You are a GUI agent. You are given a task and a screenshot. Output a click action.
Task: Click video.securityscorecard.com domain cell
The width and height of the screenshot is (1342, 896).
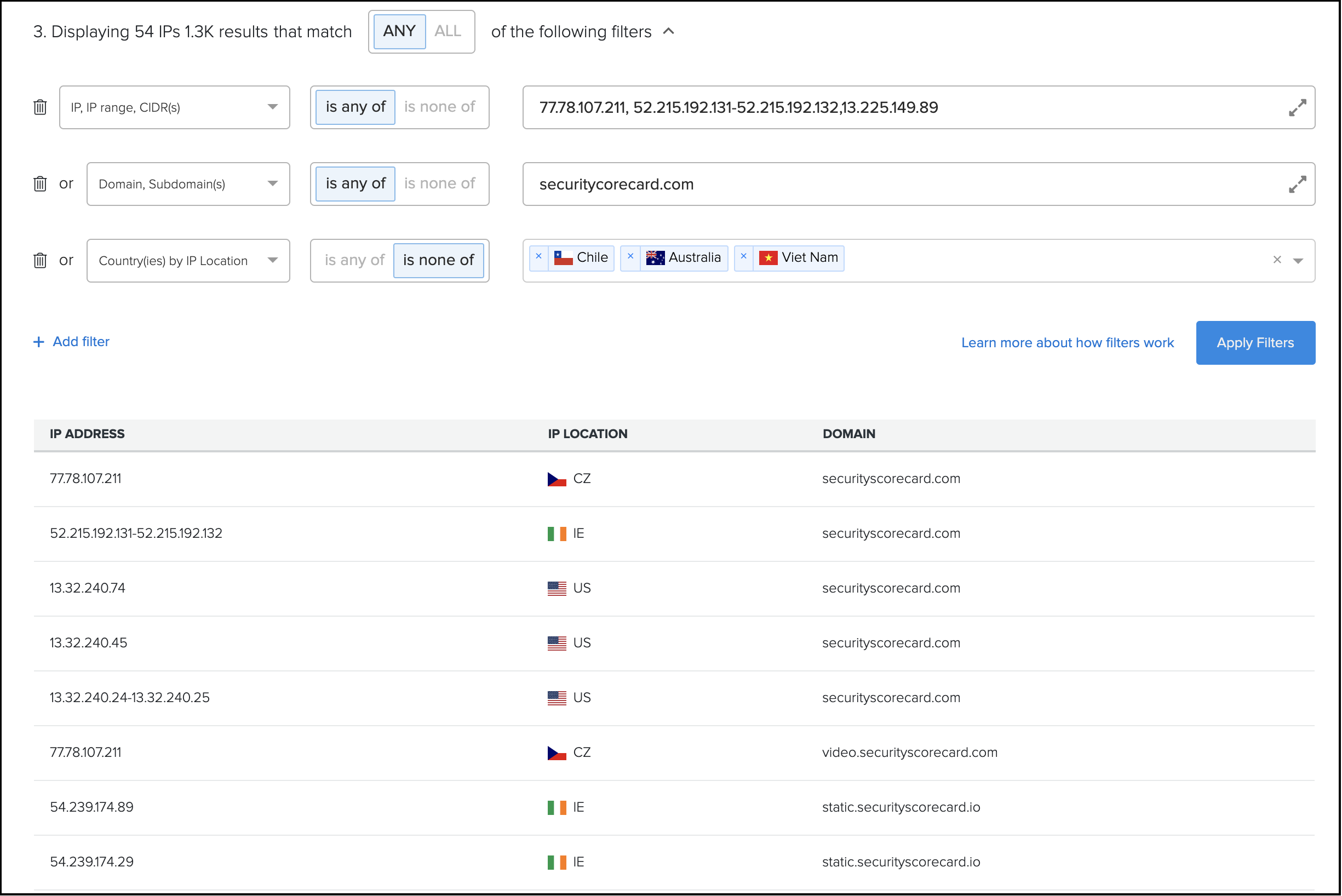[910, 753]
